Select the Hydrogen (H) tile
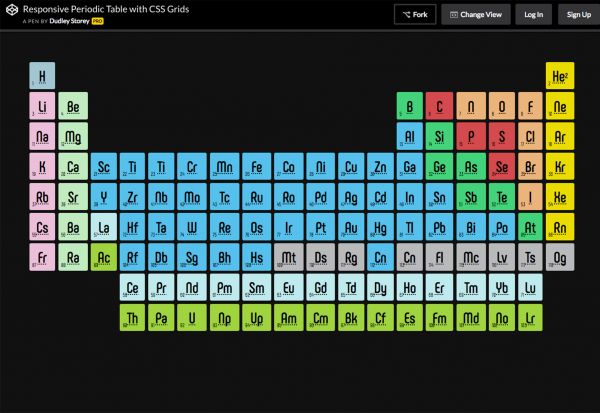This screenshot has width=600, height=413. click(43, 76)
